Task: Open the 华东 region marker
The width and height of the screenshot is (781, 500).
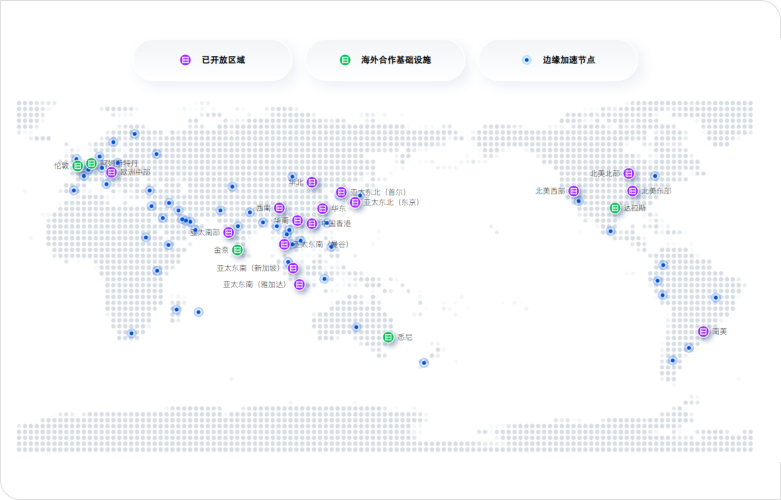Action: tap(322, 208)
